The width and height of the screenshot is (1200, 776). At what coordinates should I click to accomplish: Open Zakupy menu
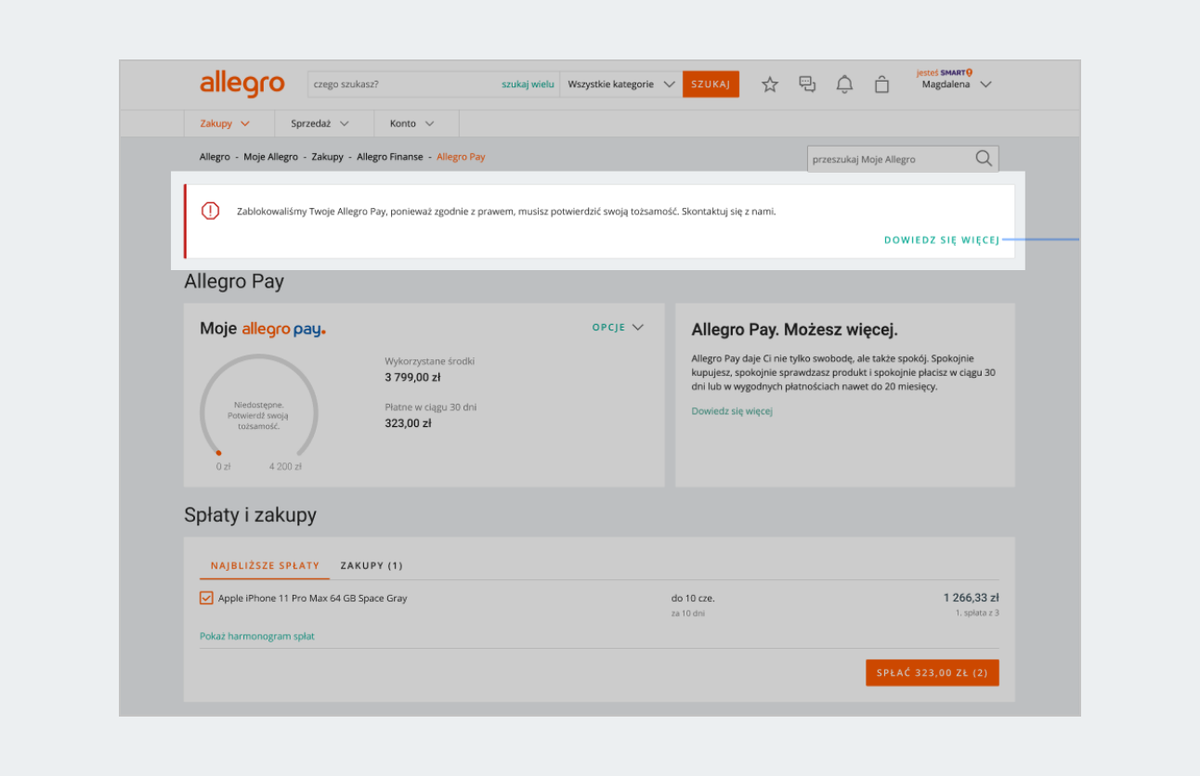point(225,123)
